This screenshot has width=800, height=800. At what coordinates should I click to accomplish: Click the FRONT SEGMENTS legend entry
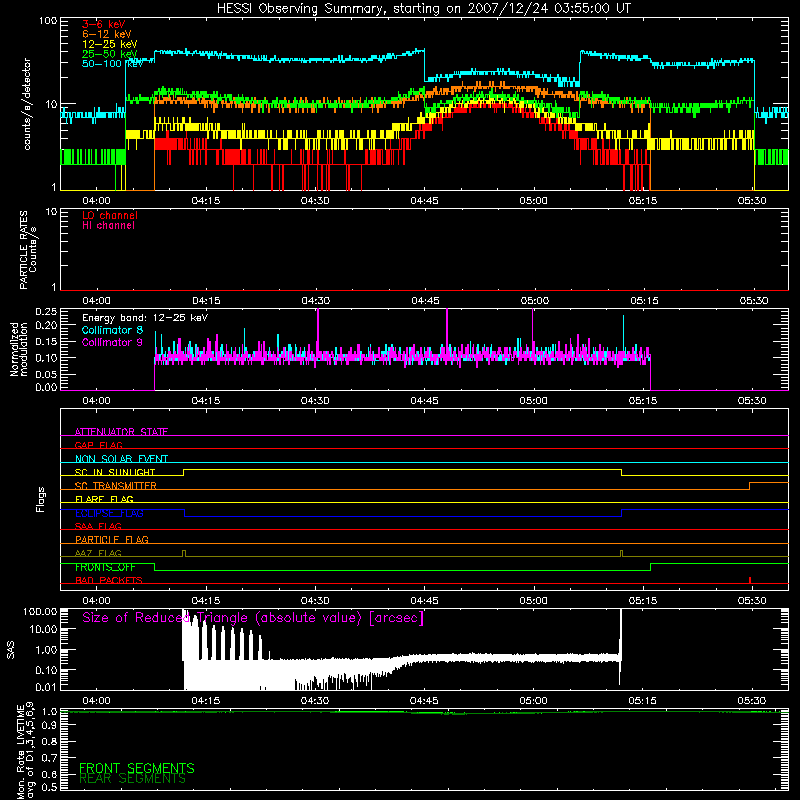(137, 768)
